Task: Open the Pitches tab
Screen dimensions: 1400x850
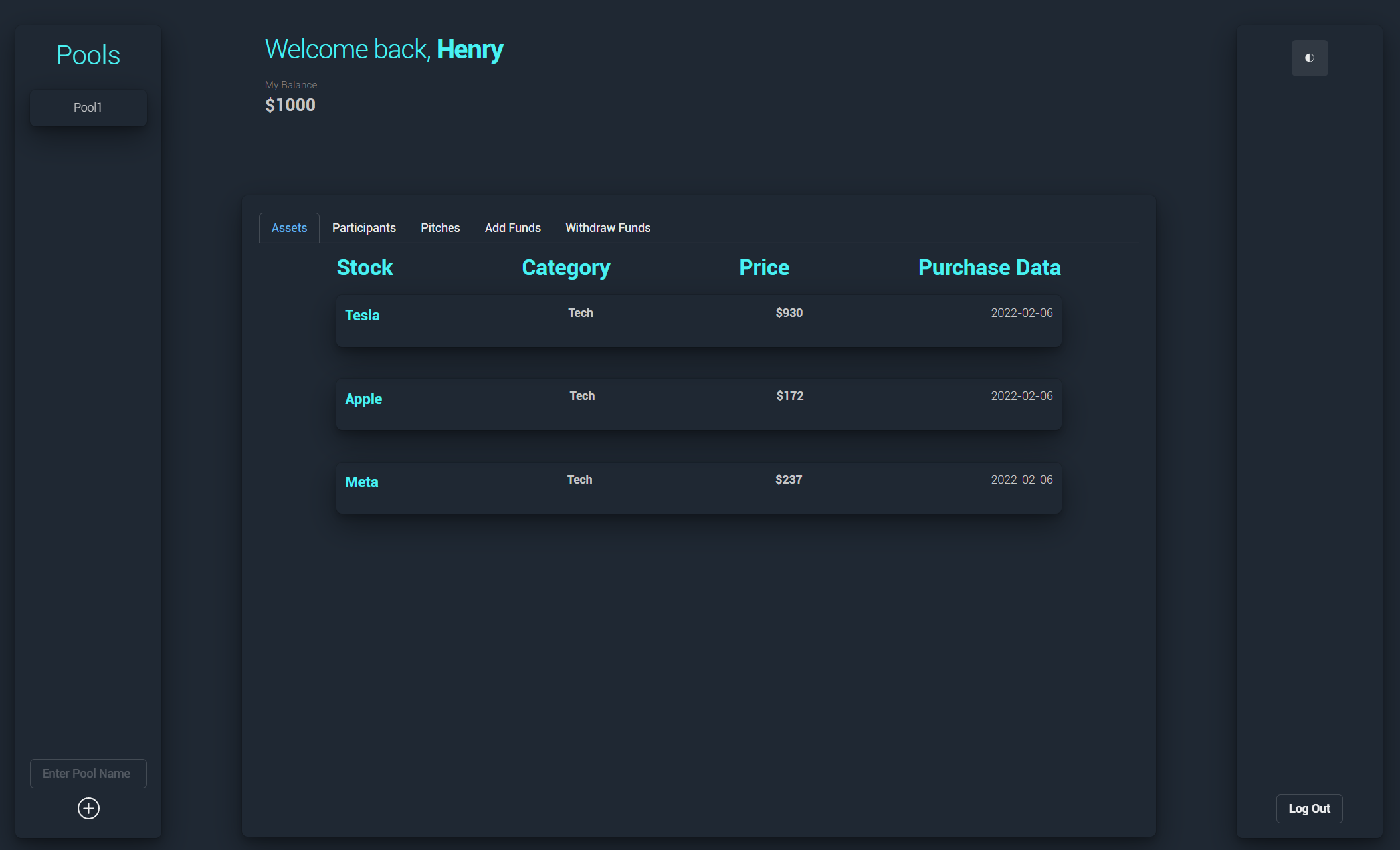Action: [x=440, y=228]
